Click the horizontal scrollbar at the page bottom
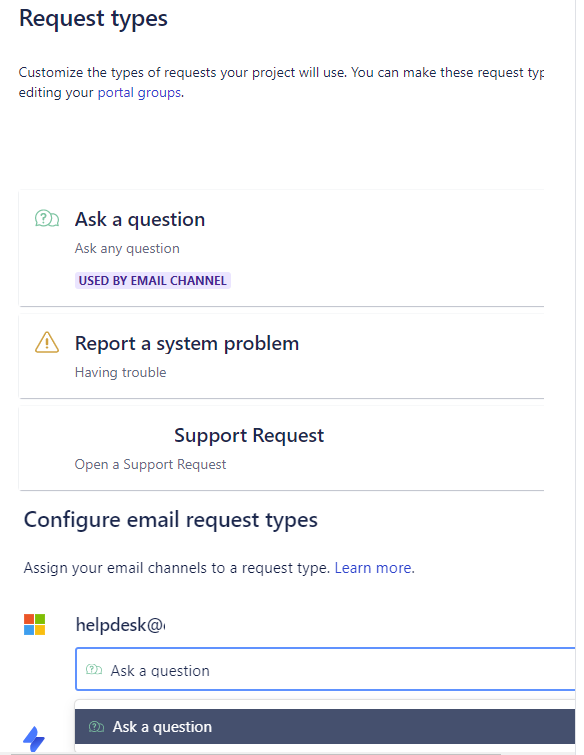Image resolution: width=584 pixels, height=755 pixels. point(255,753)
